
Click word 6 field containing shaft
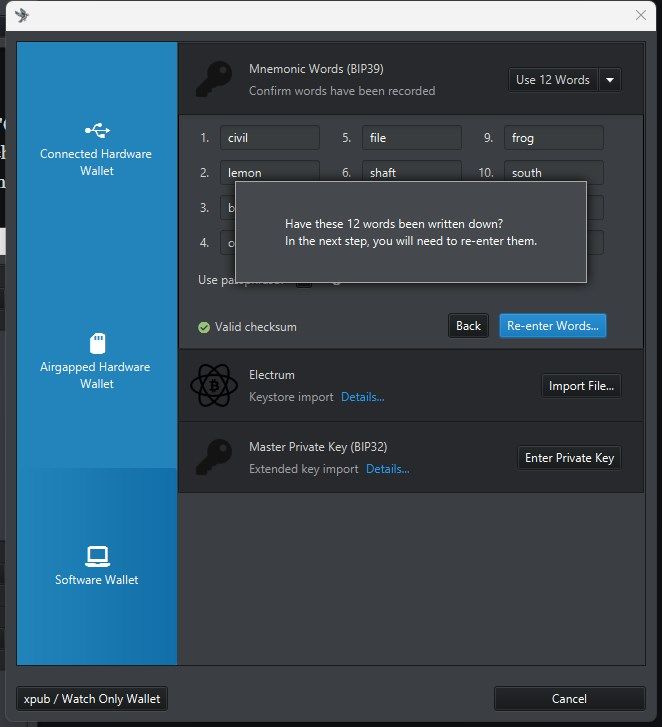coord(412,172)
